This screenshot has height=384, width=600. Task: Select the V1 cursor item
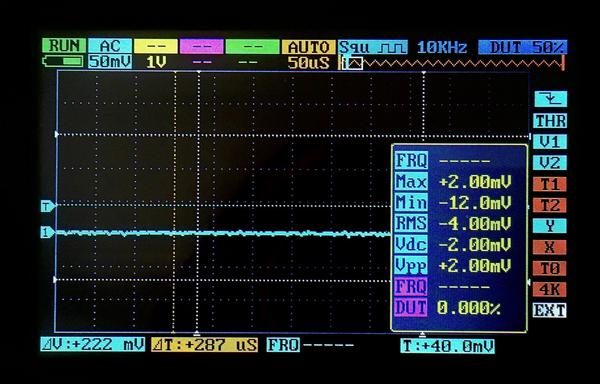click(550, 142)
